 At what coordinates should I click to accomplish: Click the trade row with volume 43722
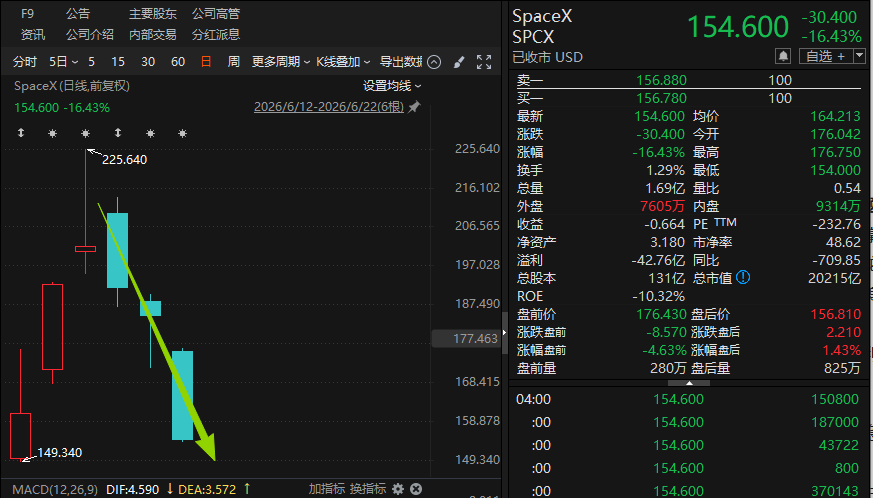(688, 445)
